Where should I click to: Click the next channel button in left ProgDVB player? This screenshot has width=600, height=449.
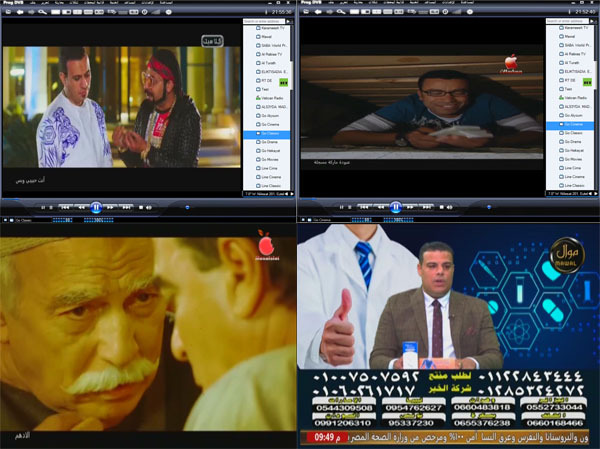[x=126, y=207]
